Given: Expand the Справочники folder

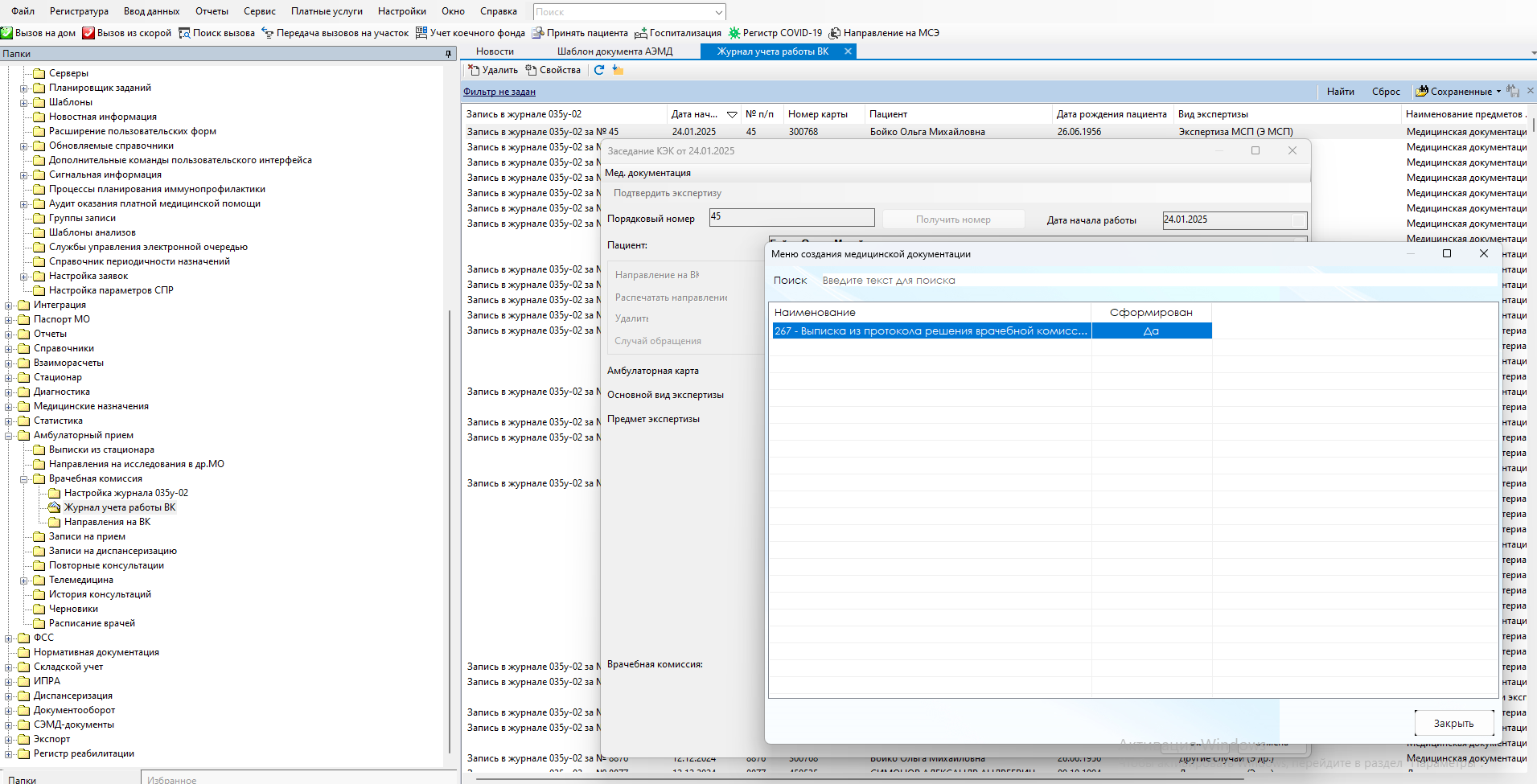Looking at the screenshot, I should click(9, 349).
